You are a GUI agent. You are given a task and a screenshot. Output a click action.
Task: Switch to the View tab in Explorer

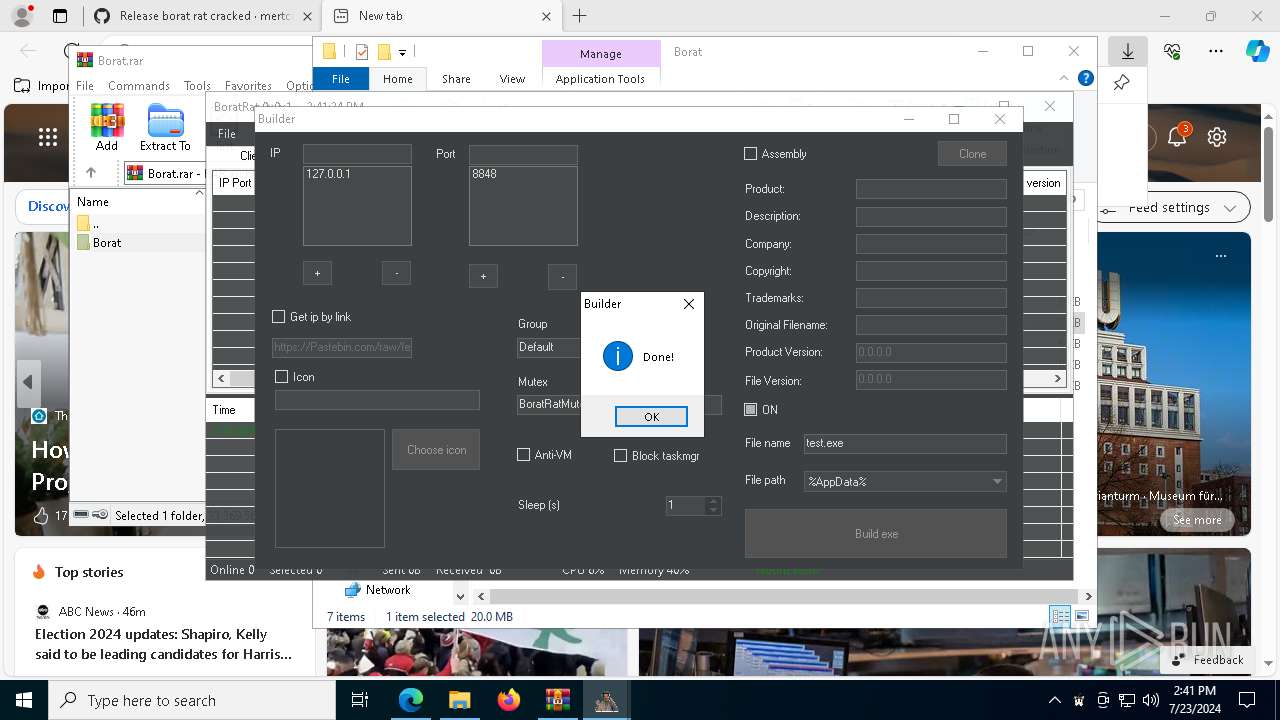tap(512, 79)
